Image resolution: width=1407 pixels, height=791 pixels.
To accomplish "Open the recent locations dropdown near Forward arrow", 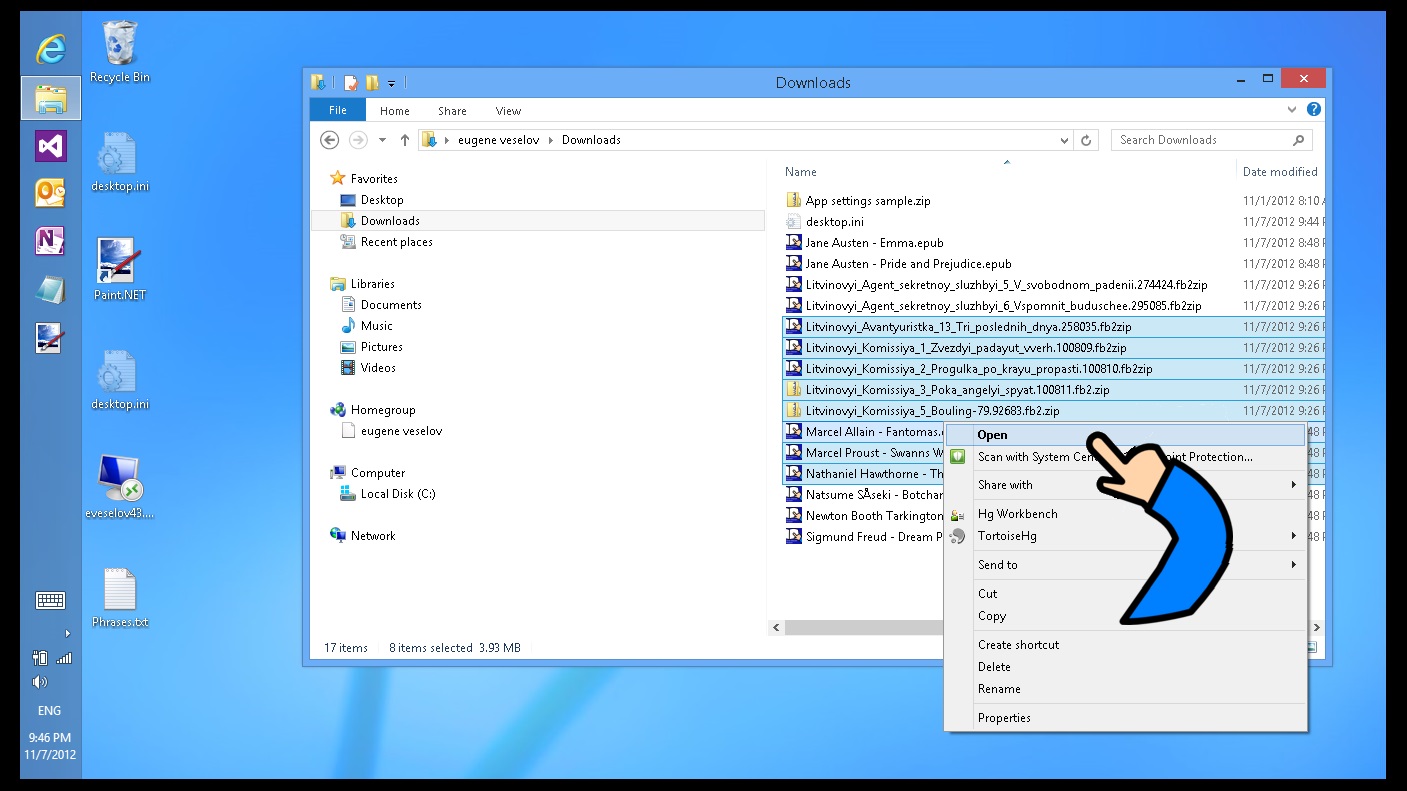I will [382, 140].
